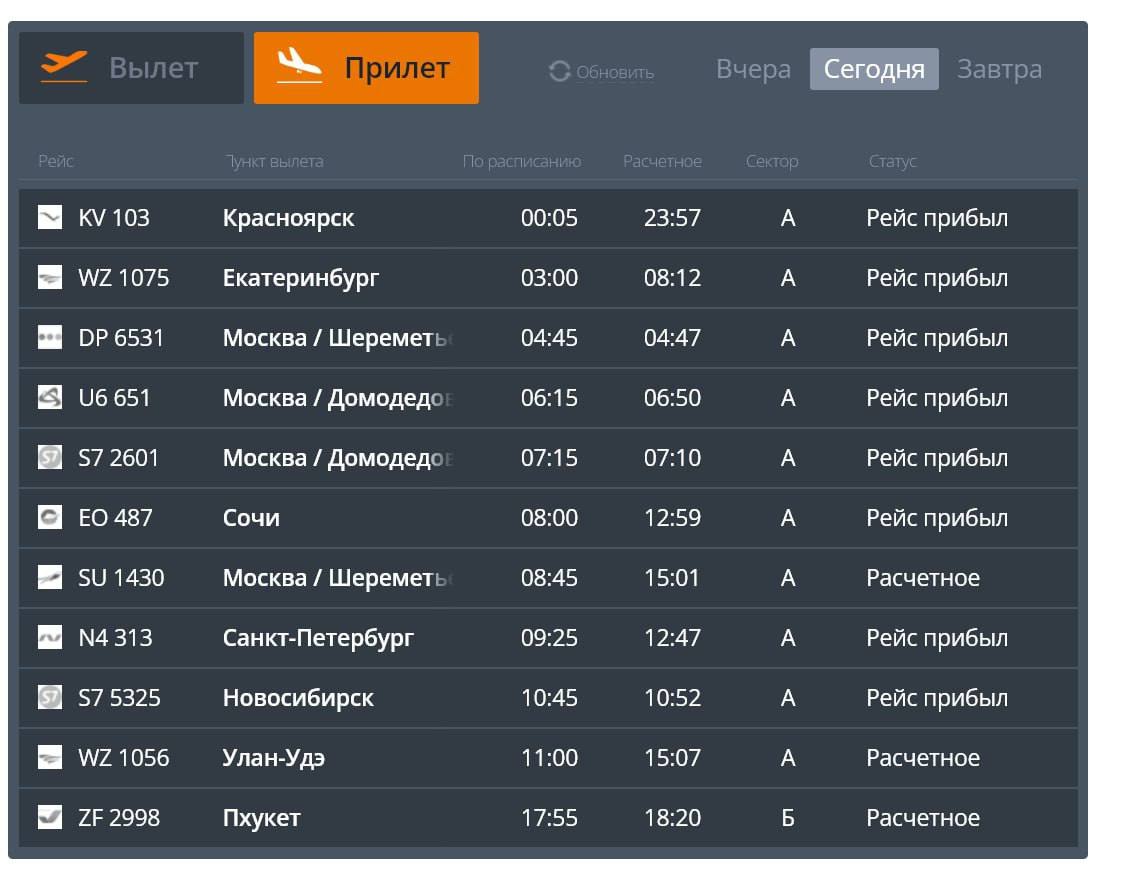The height and width of the screenshot is (871, 1124).
Task: Click airline logo next to WZ 1075
Action: click(x=50, y=278)
